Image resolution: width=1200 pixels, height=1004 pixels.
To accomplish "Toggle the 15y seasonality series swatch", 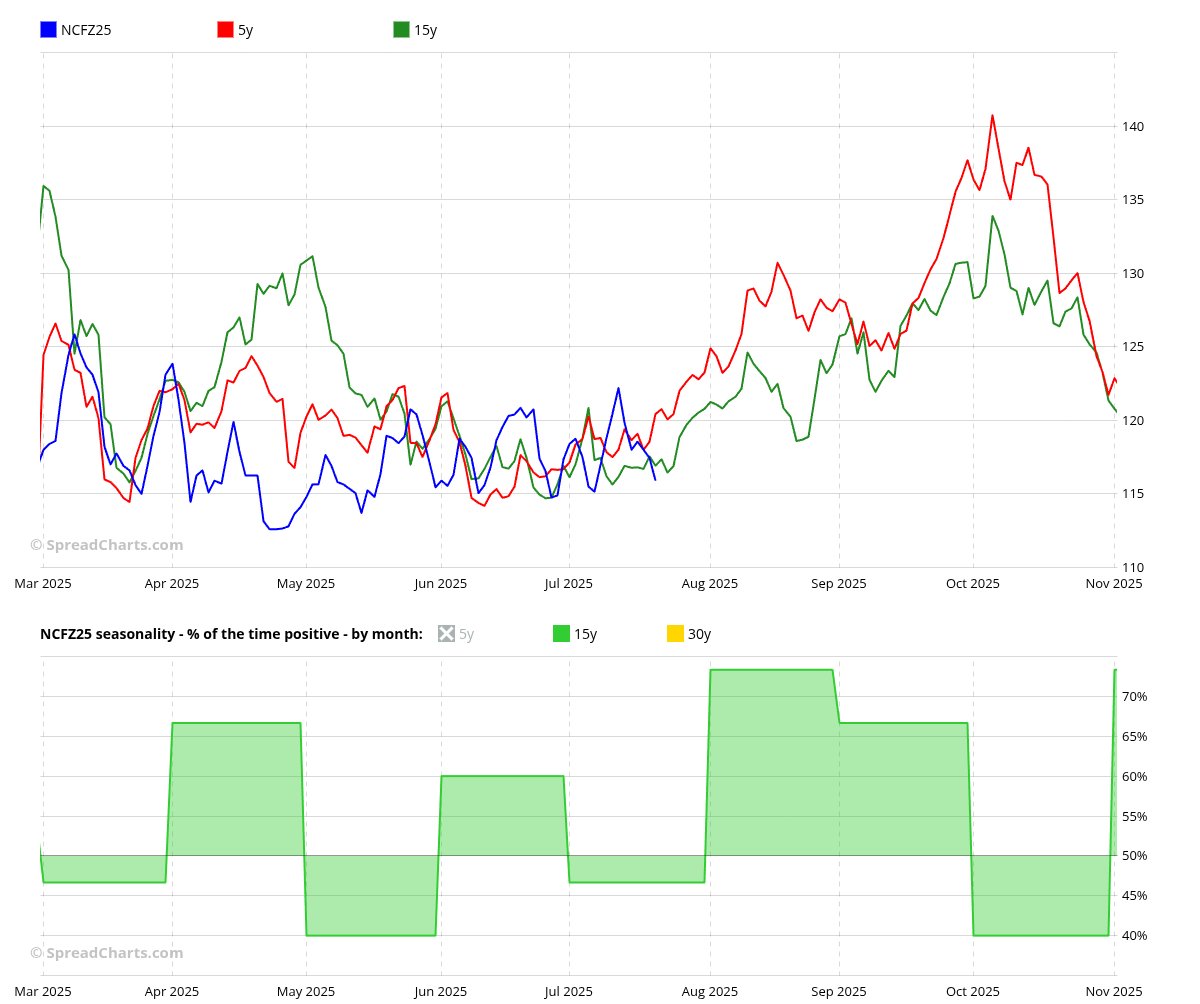I will pos(561,633).
